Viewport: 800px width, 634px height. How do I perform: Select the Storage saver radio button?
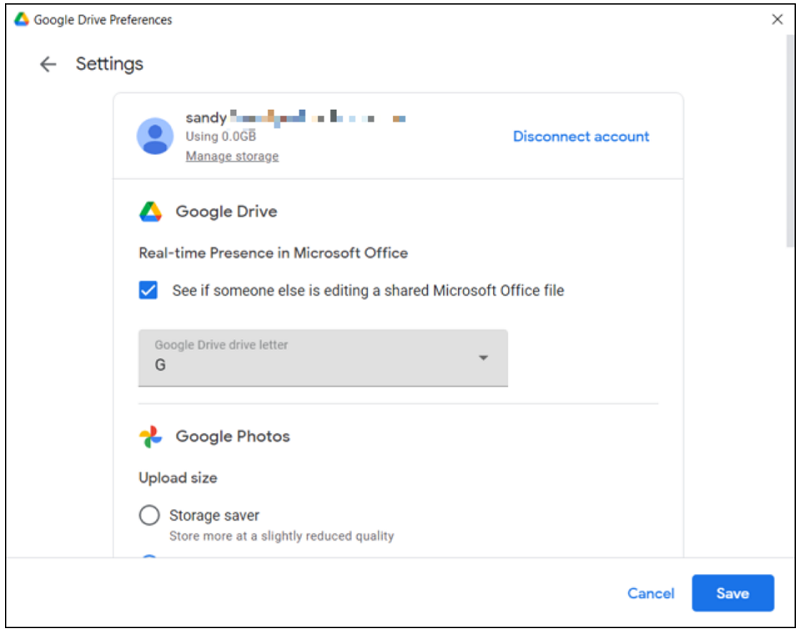pyautogui.click(x=149, y=515)
